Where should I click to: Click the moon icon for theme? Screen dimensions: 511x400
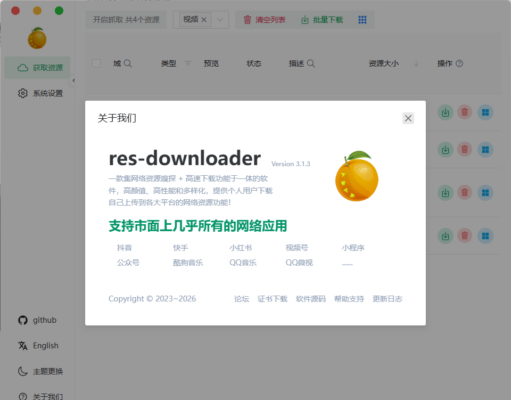23,371
